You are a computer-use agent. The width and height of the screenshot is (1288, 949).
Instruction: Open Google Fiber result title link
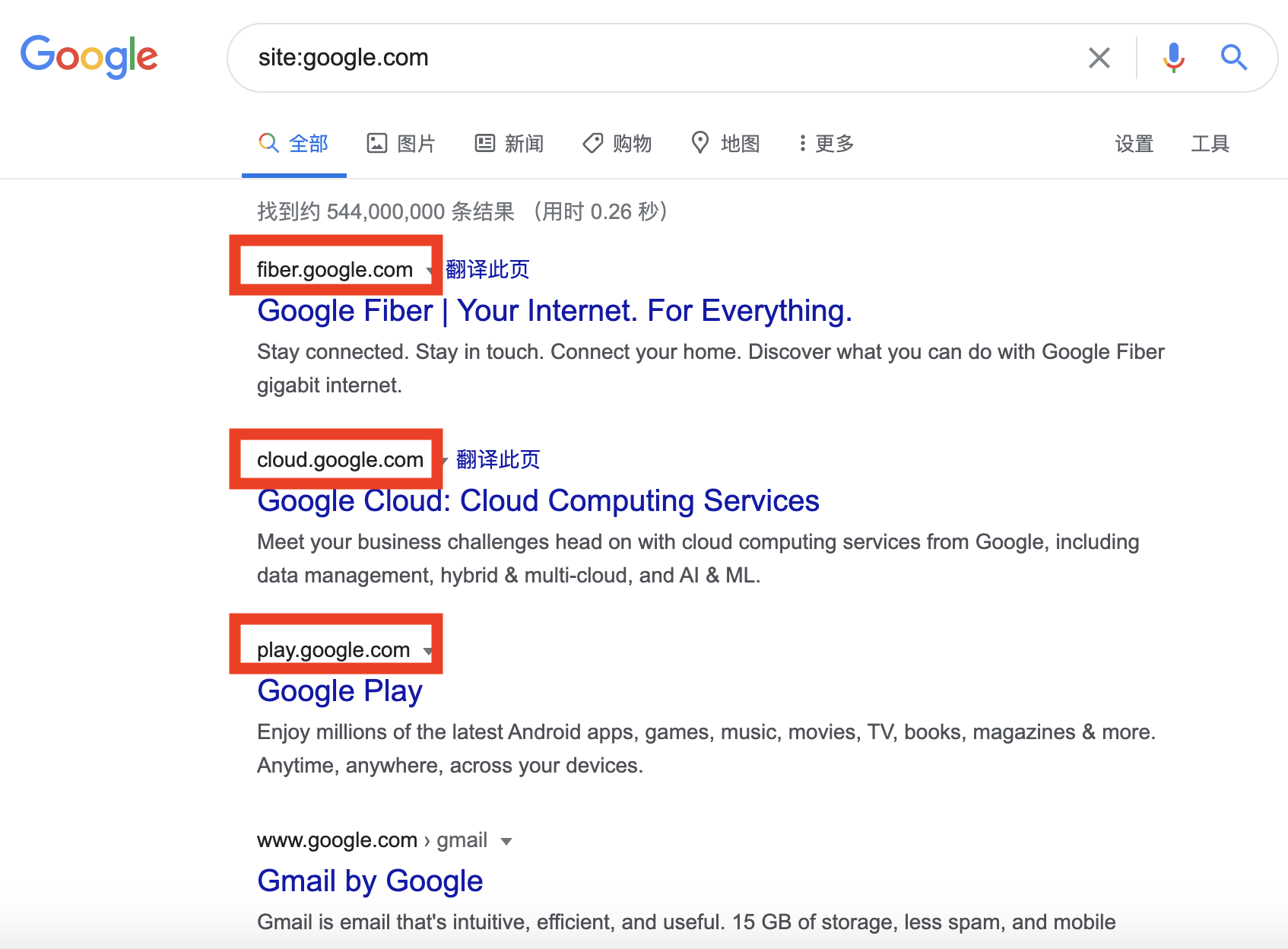click(x=554, y=311)
